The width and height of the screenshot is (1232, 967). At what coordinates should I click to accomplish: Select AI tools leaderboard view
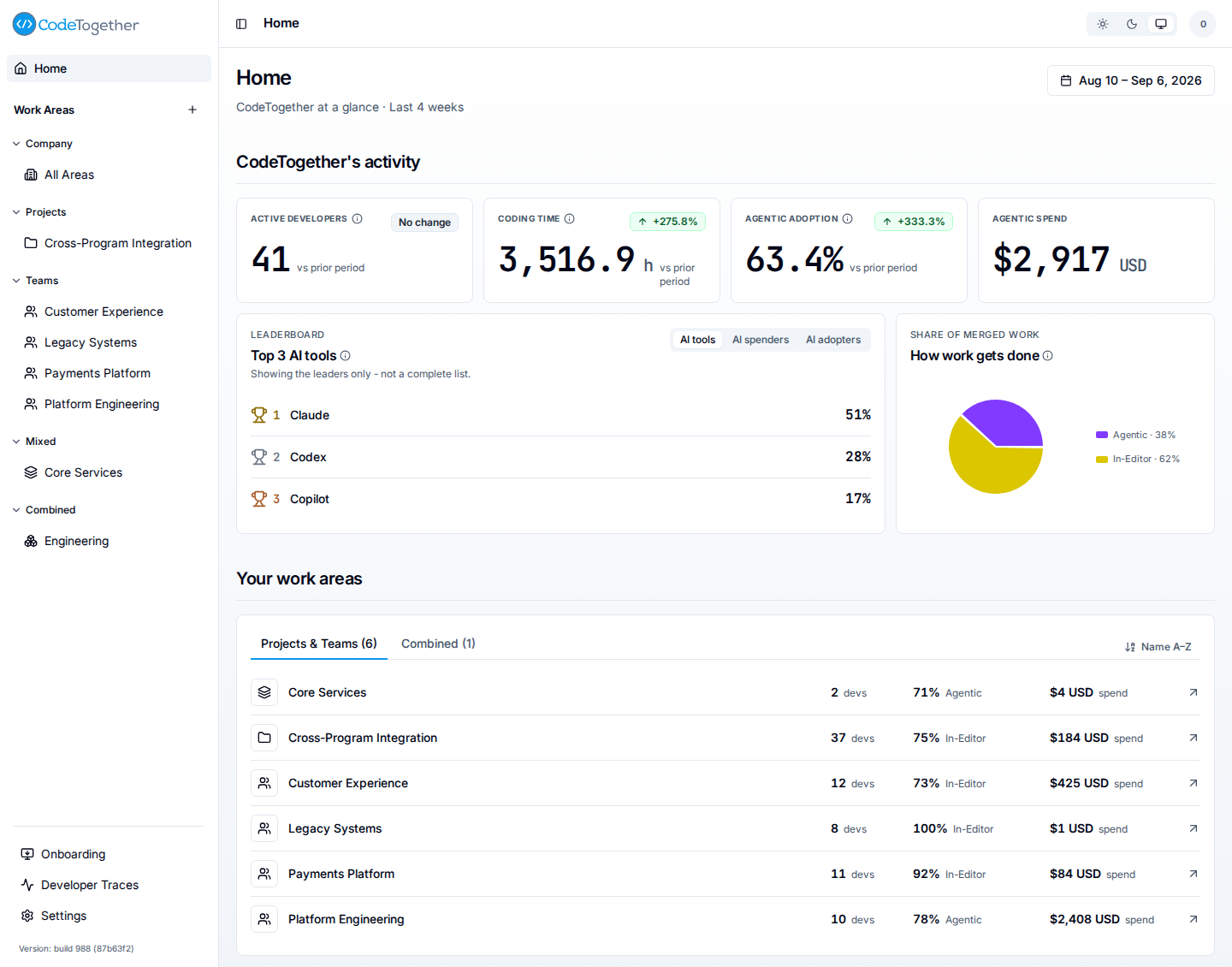coord(697,340)
